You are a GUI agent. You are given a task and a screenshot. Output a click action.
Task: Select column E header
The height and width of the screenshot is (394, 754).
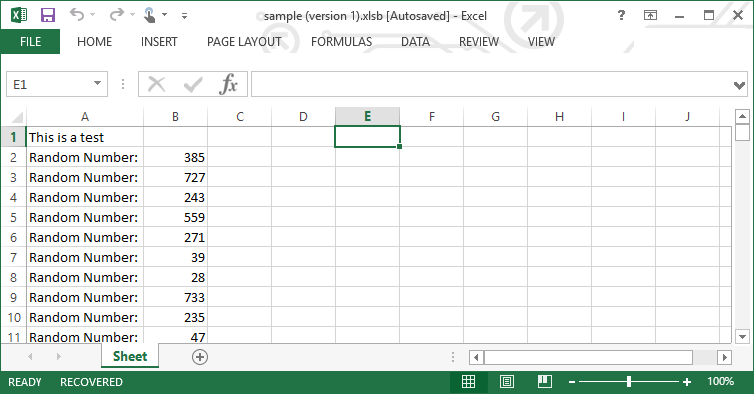[367, 117]
